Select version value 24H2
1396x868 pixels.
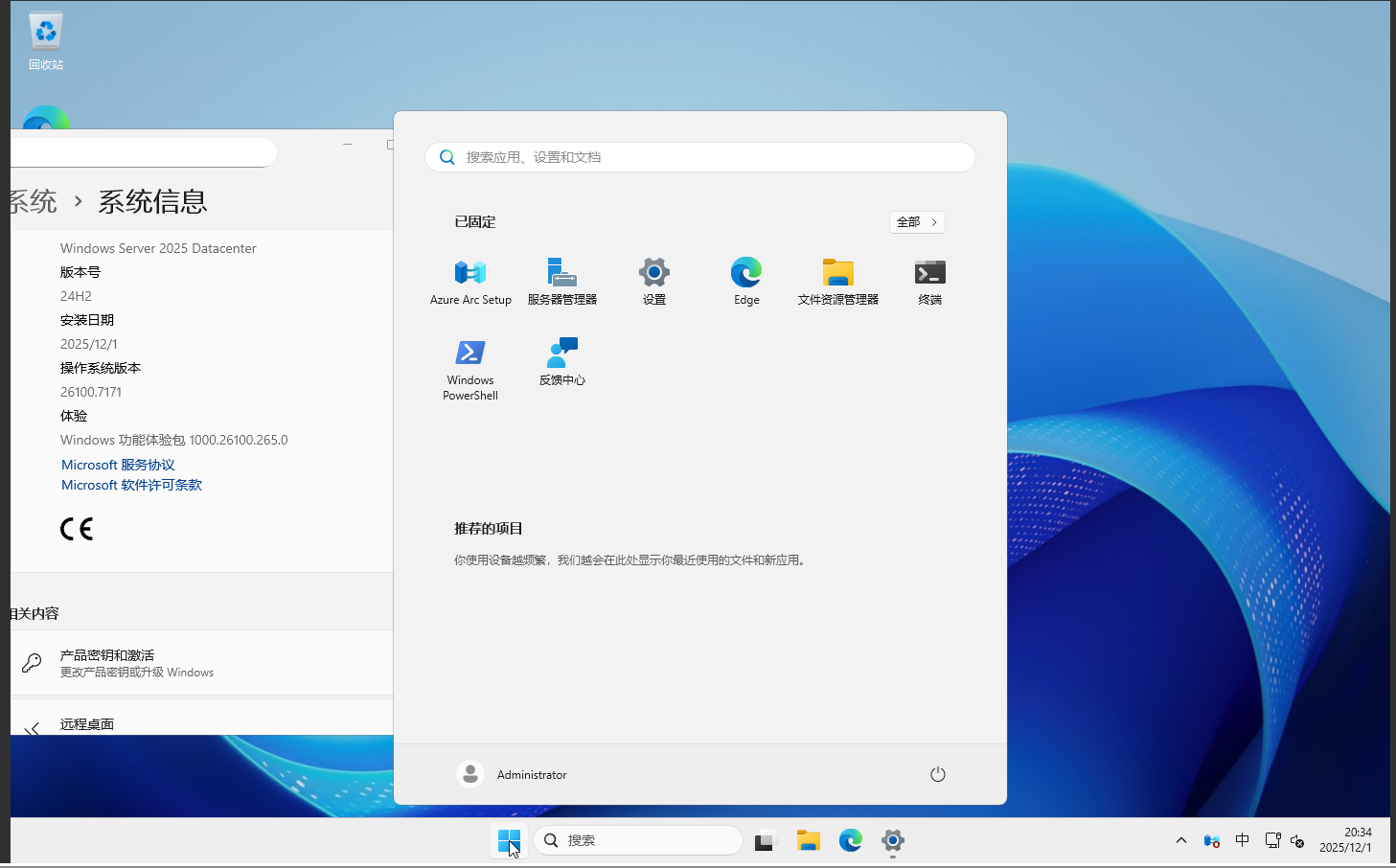tap(76, 296)
